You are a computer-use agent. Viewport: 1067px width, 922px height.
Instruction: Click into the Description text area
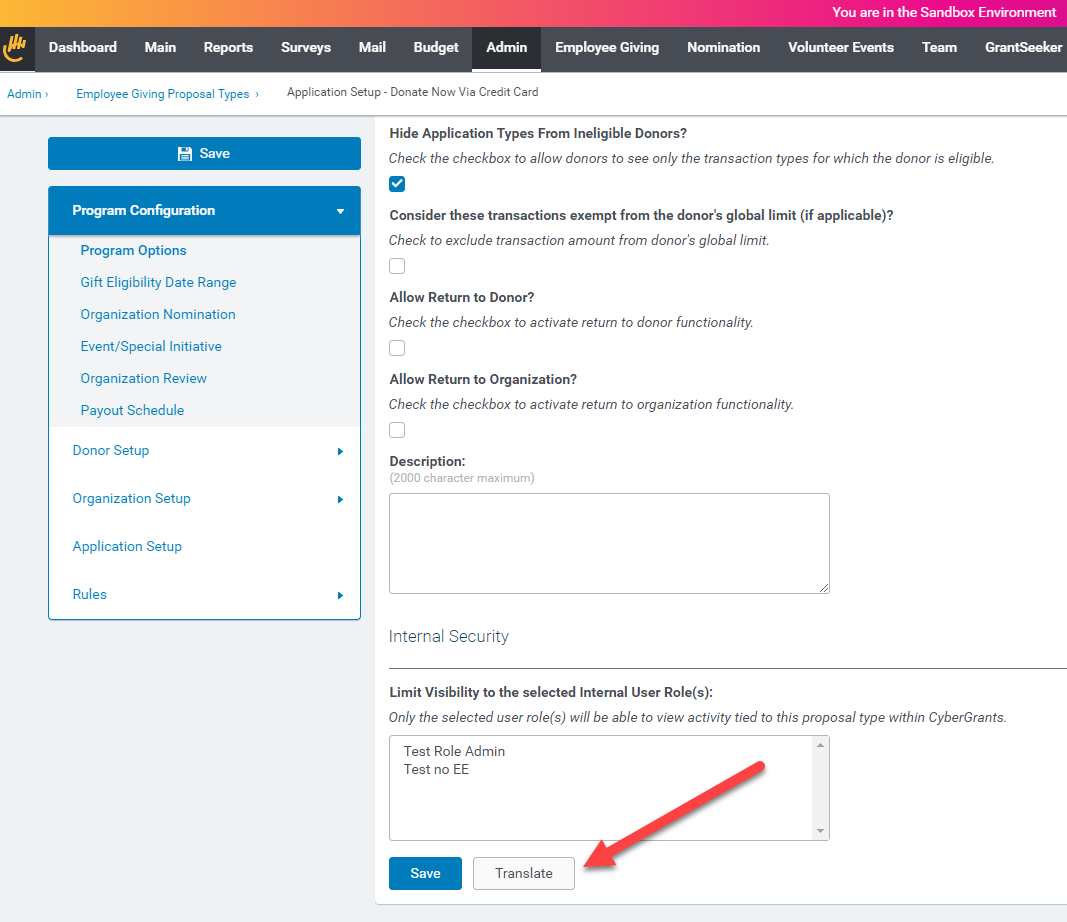609,544
